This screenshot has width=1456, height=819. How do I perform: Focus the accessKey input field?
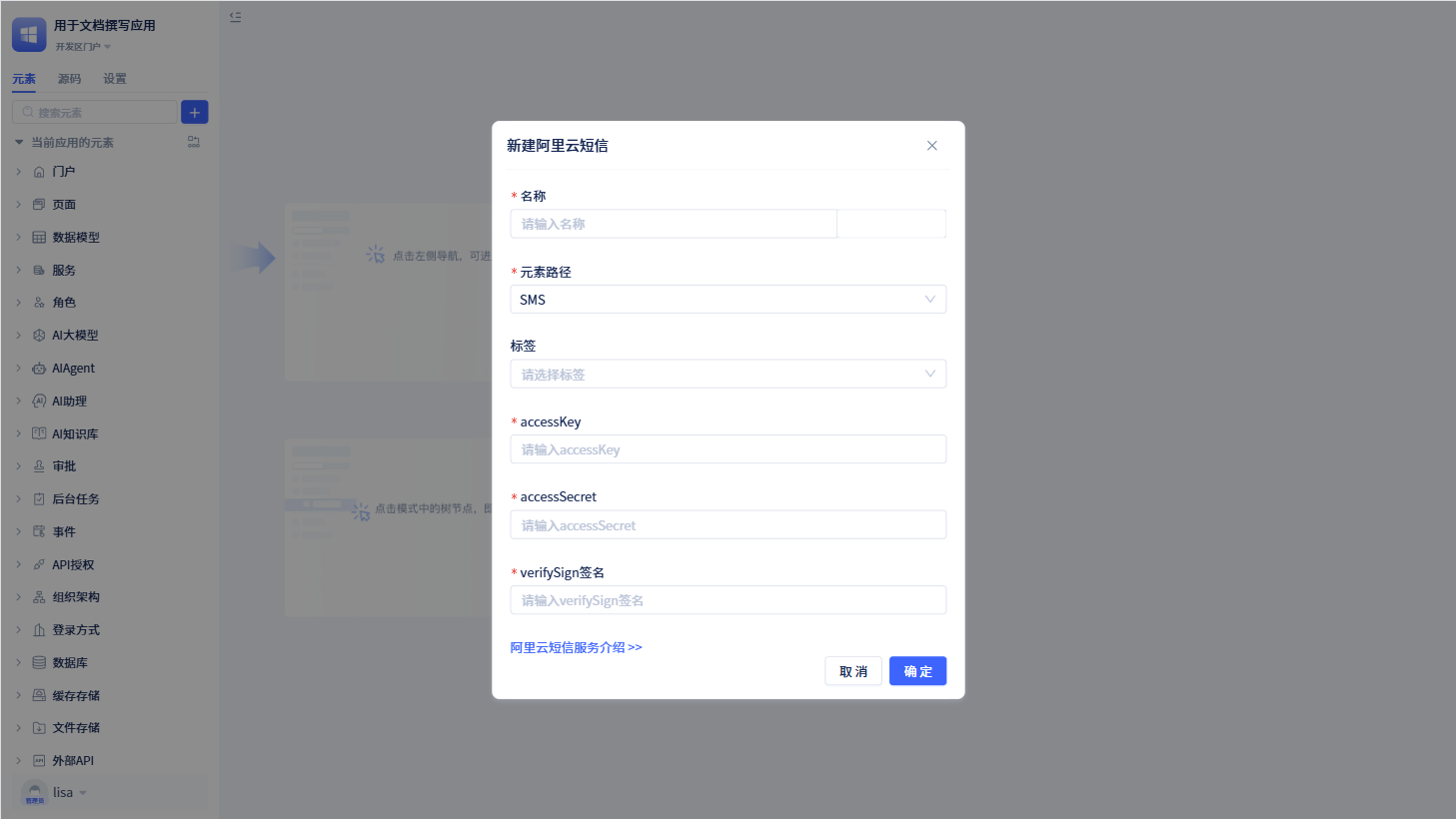click(x=728, y=449)
